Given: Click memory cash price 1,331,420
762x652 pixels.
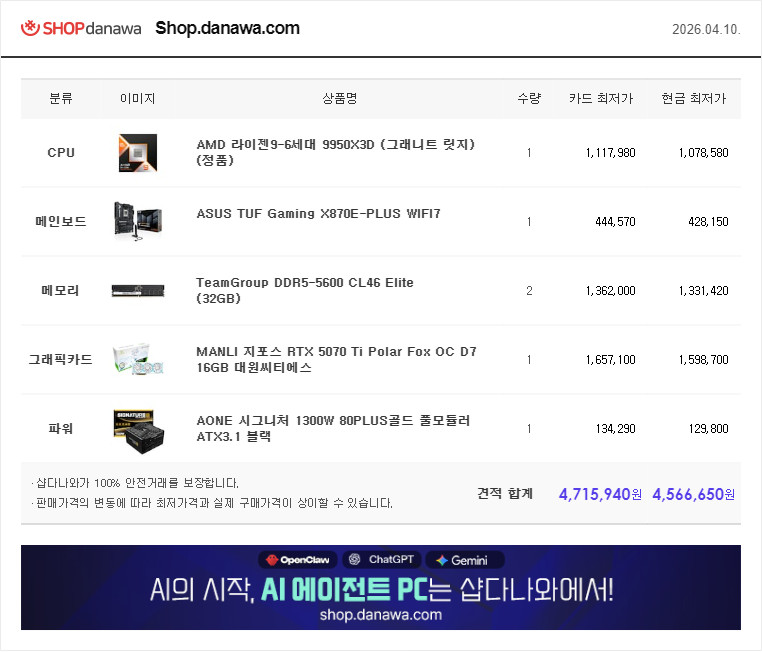Looking at the screenshot, I should (703, 291).
